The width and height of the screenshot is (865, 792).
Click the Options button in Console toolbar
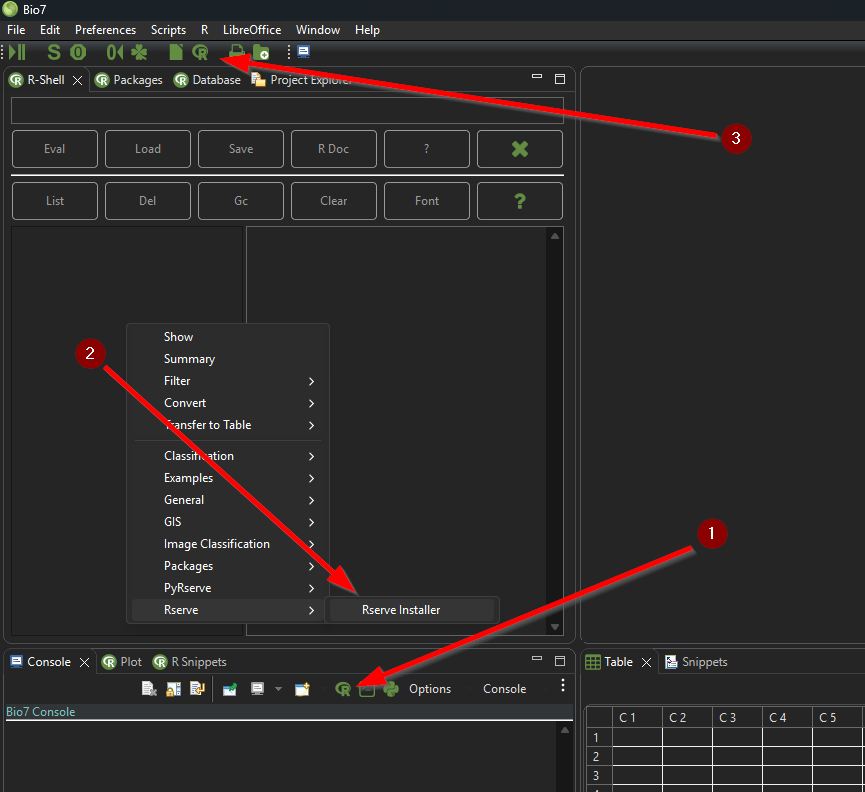coord(430,689)
